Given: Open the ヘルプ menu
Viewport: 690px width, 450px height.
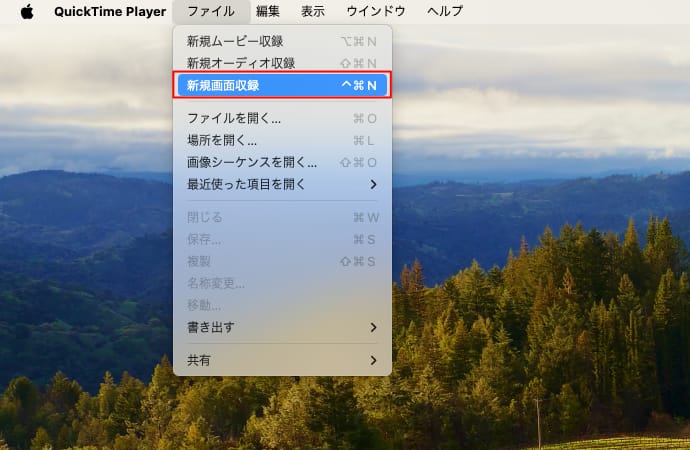Looking at the screenshot, I should 445,12.
